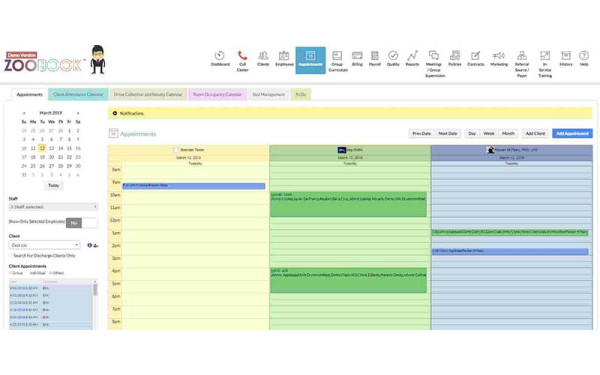Go to the Clients section icon
The width and height of the screenshot is (600, 375).
(x=263, y=55)
